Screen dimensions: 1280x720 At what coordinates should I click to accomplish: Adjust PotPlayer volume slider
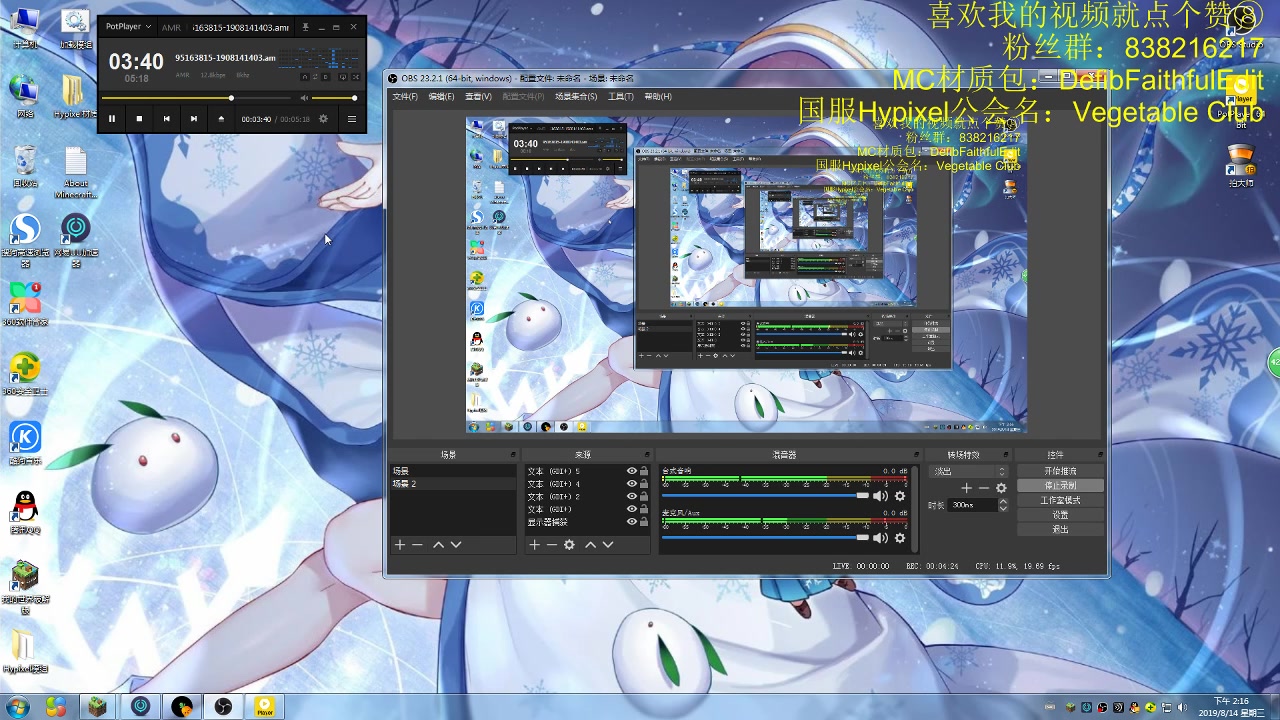(x=335, y=98)
